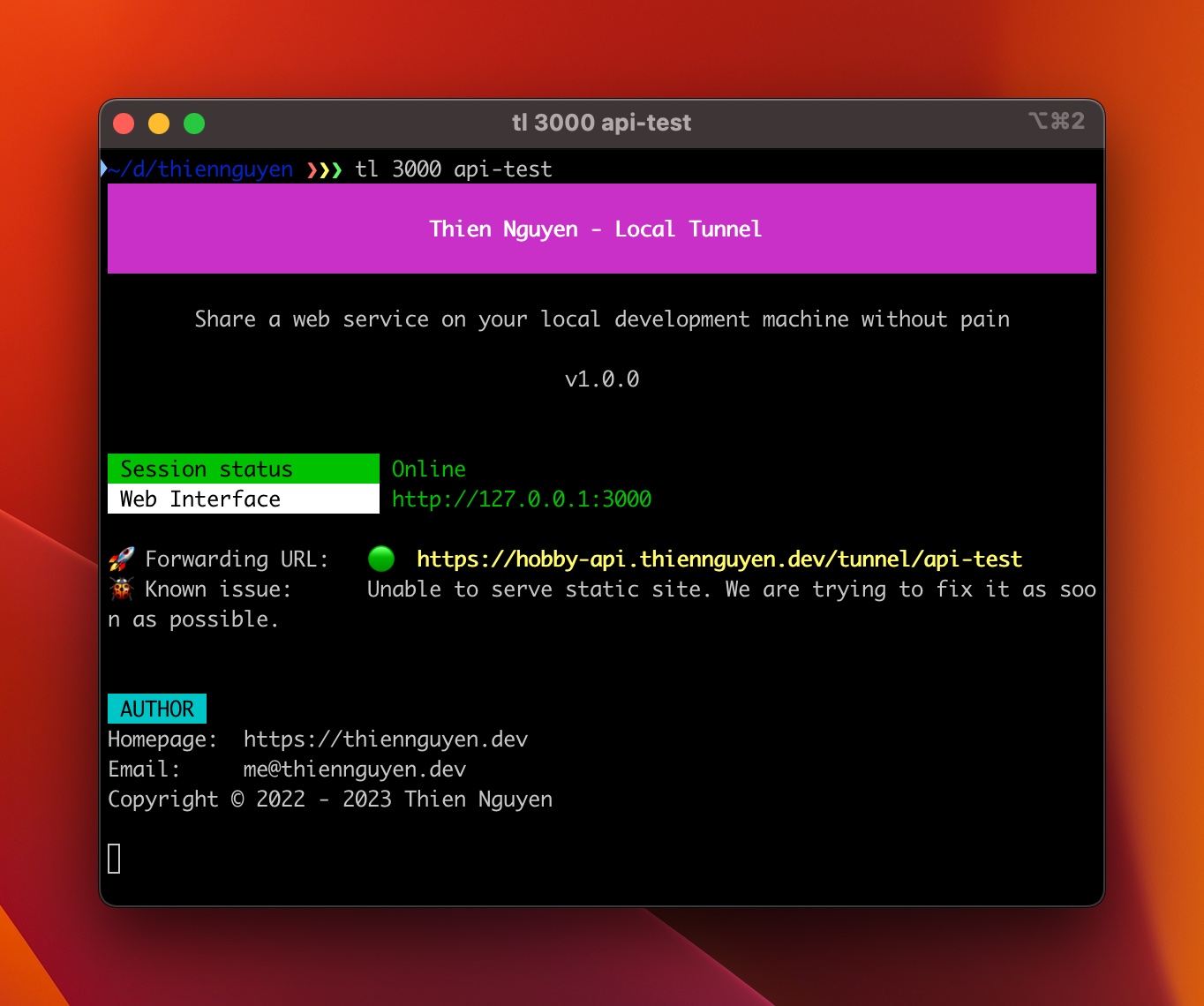Click the green fullscreen window button
The width and height of the screenshot is (1204, 1006).
pos(194,124)
